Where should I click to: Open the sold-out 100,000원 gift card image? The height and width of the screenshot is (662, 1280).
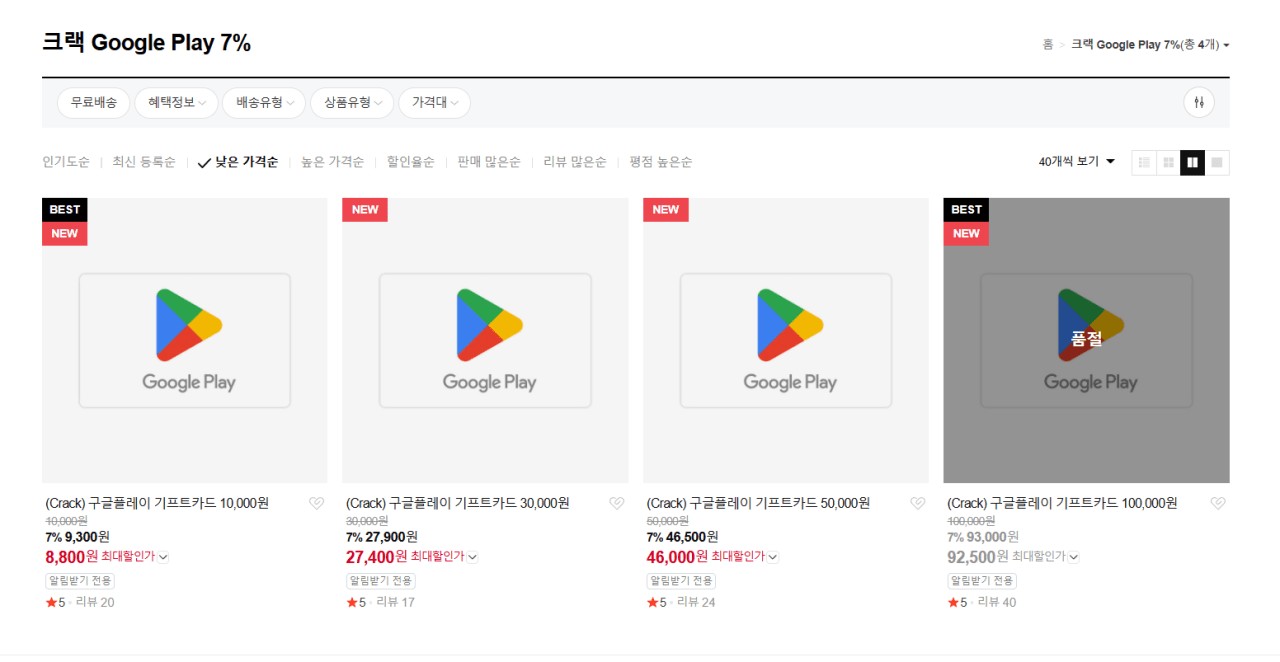[1087, 340]
